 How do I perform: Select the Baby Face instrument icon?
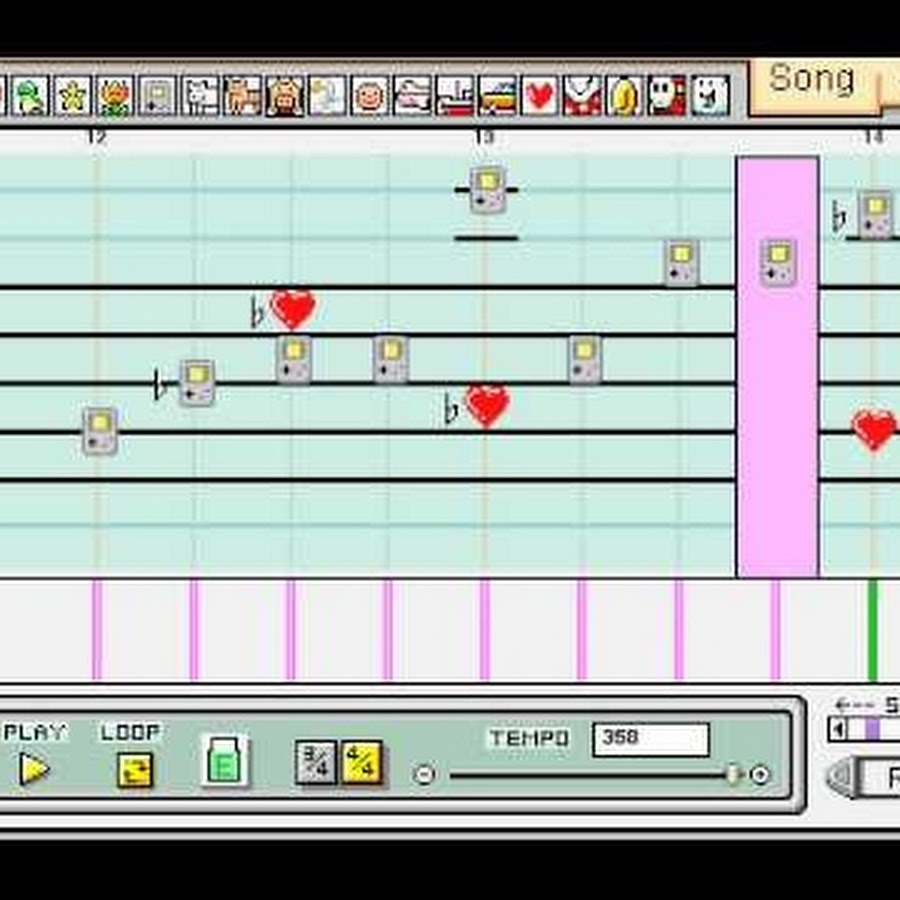pyautogui.click(x=370, y=95)
